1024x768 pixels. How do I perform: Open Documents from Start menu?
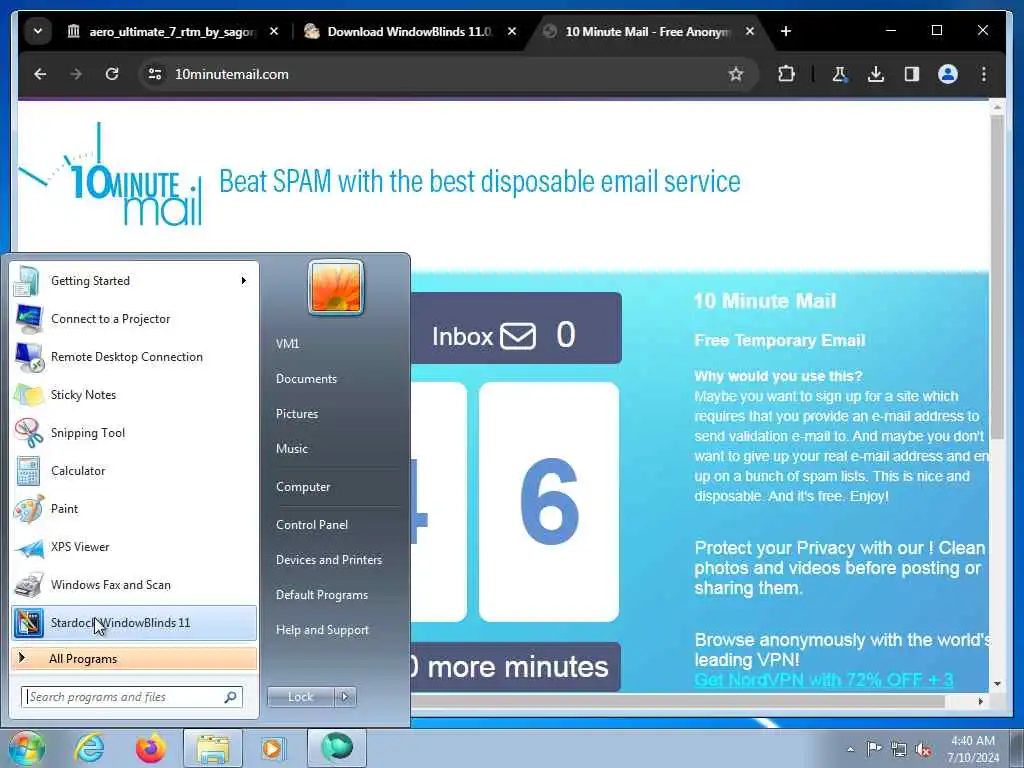click(x=306, y=379)
